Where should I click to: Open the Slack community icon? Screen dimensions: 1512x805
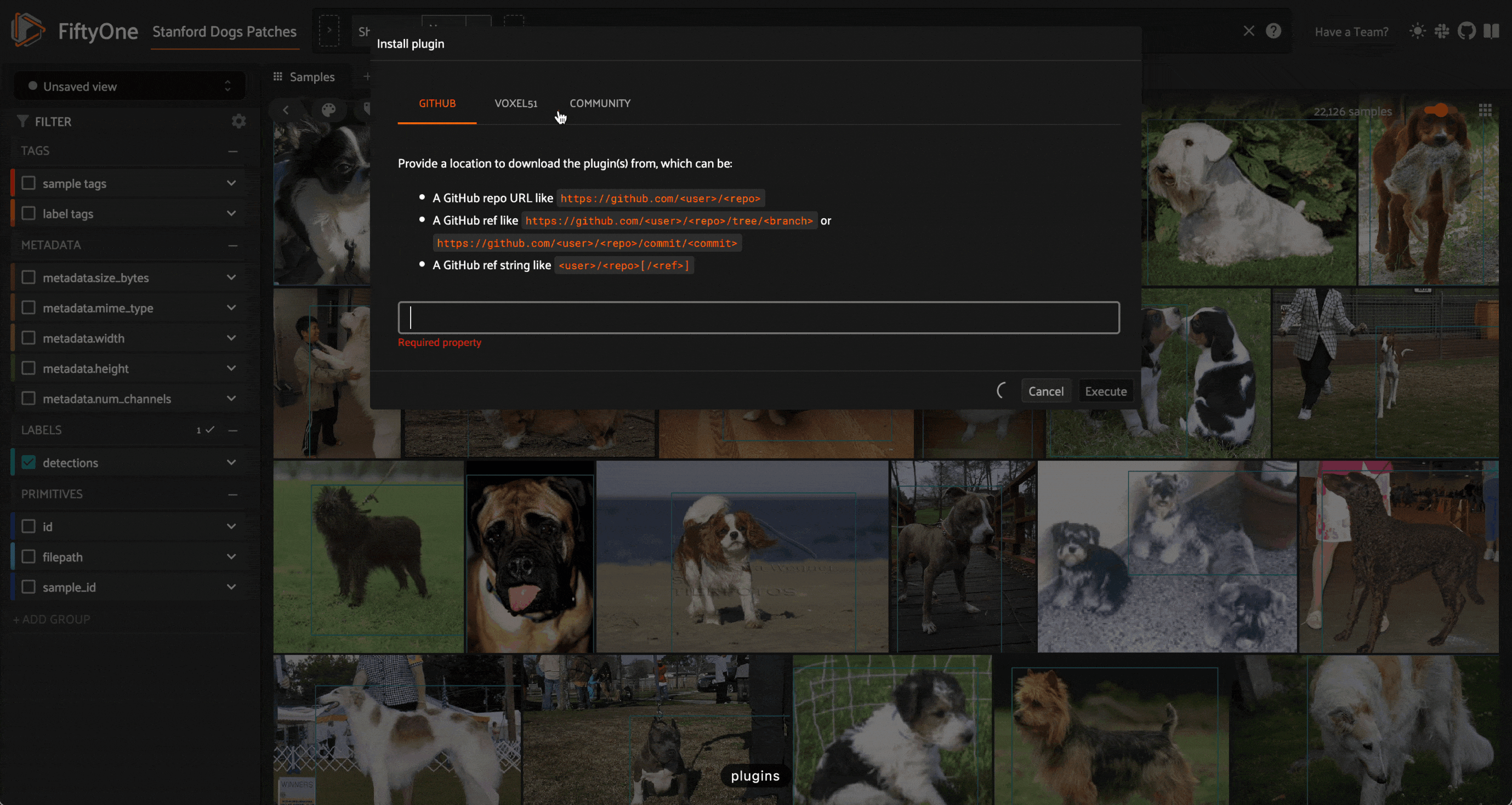[x=1442, y=31]
